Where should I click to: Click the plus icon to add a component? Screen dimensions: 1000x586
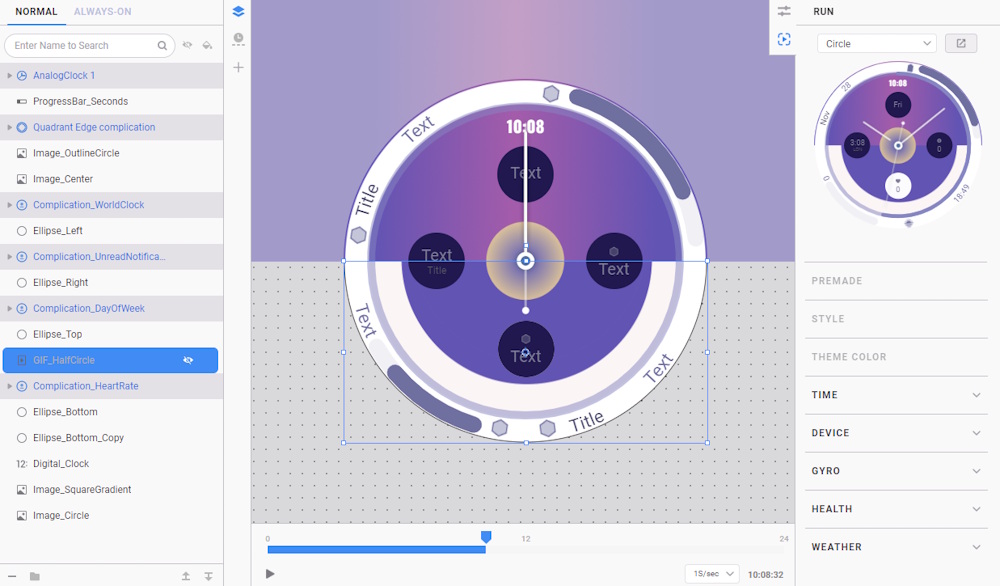tap(238, 67)
